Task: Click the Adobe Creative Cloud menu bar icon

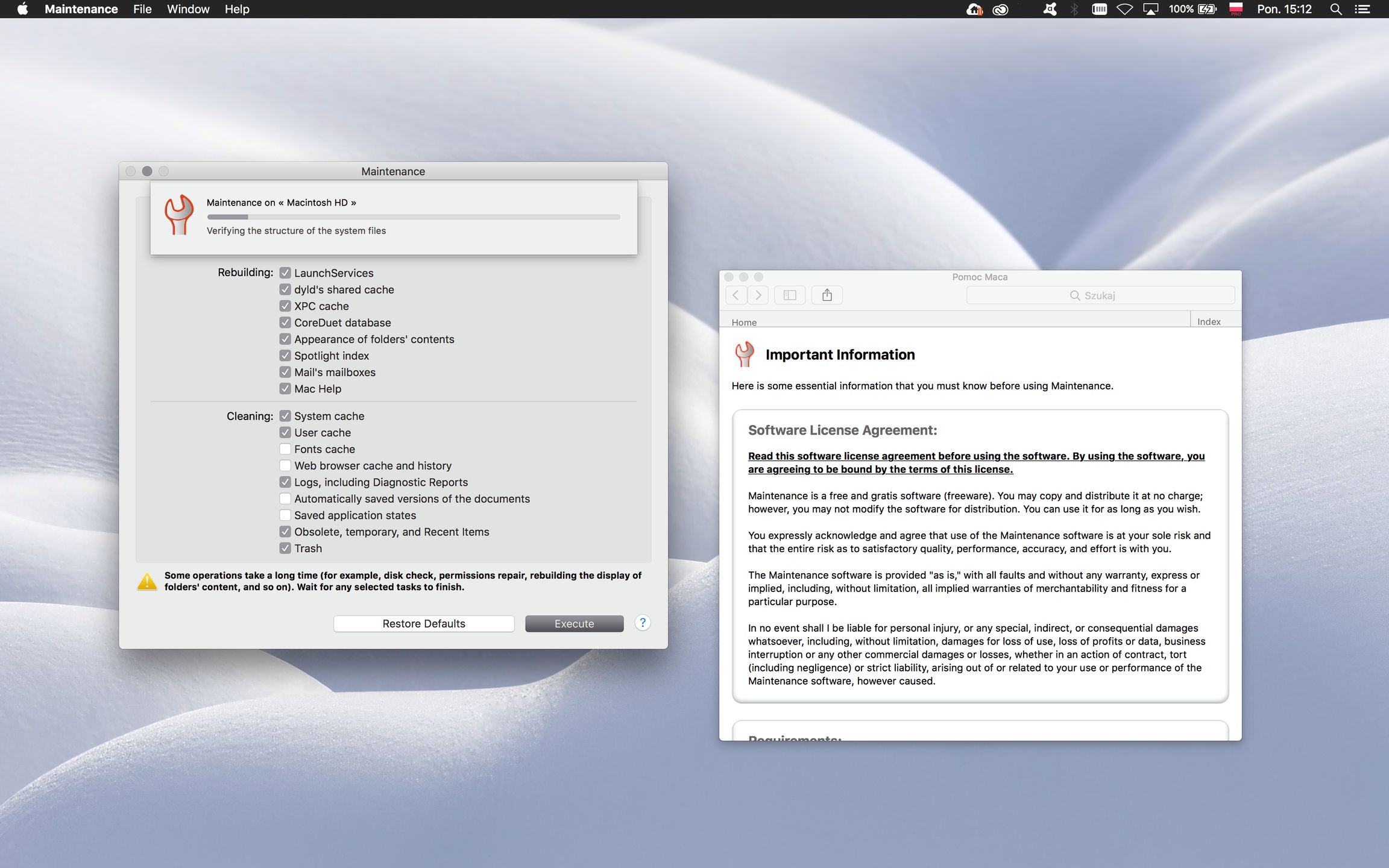Action: (x=1000, y=9)
